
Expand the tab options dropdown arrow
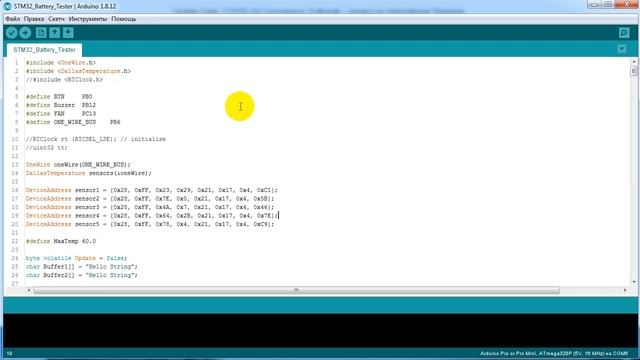(x=622, y=49)
